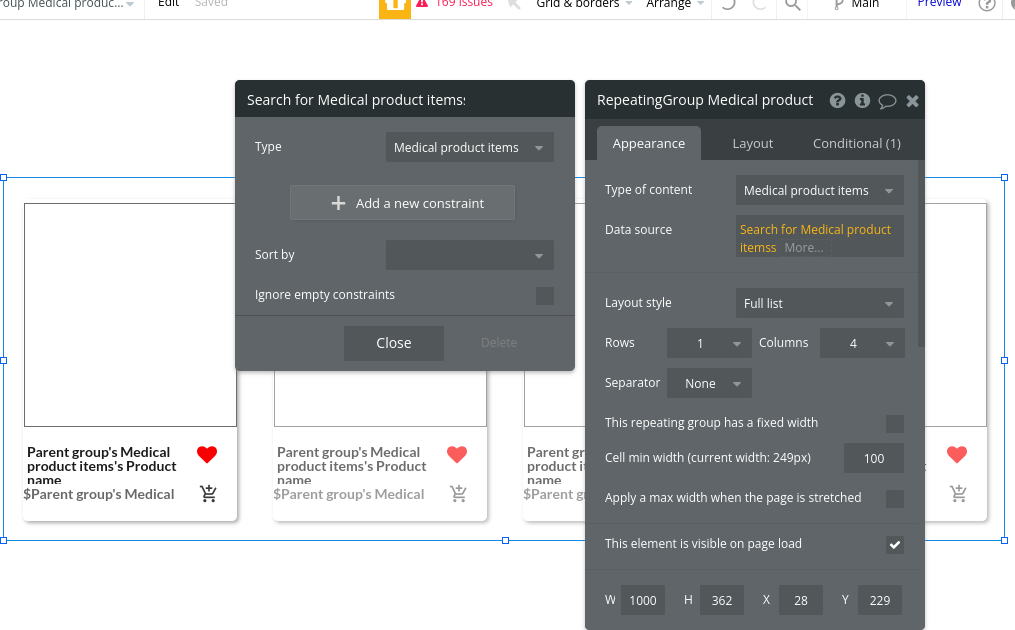Open the Conditional (1) tab
The height and width of the screenshot is (630, 1015).
pyautogui.click(x=856, y=143)
